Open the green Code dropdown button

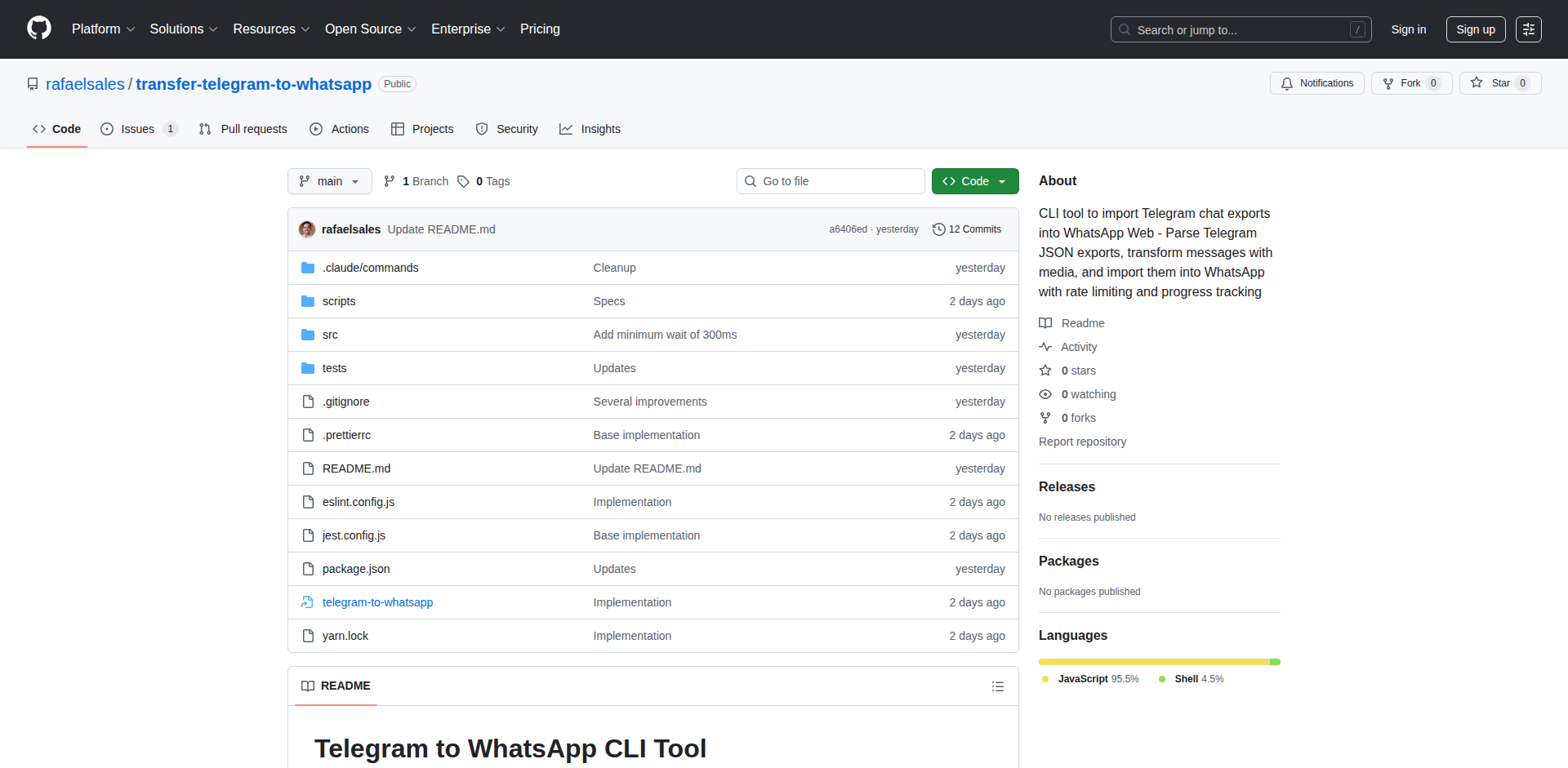[x=975, y=181]
